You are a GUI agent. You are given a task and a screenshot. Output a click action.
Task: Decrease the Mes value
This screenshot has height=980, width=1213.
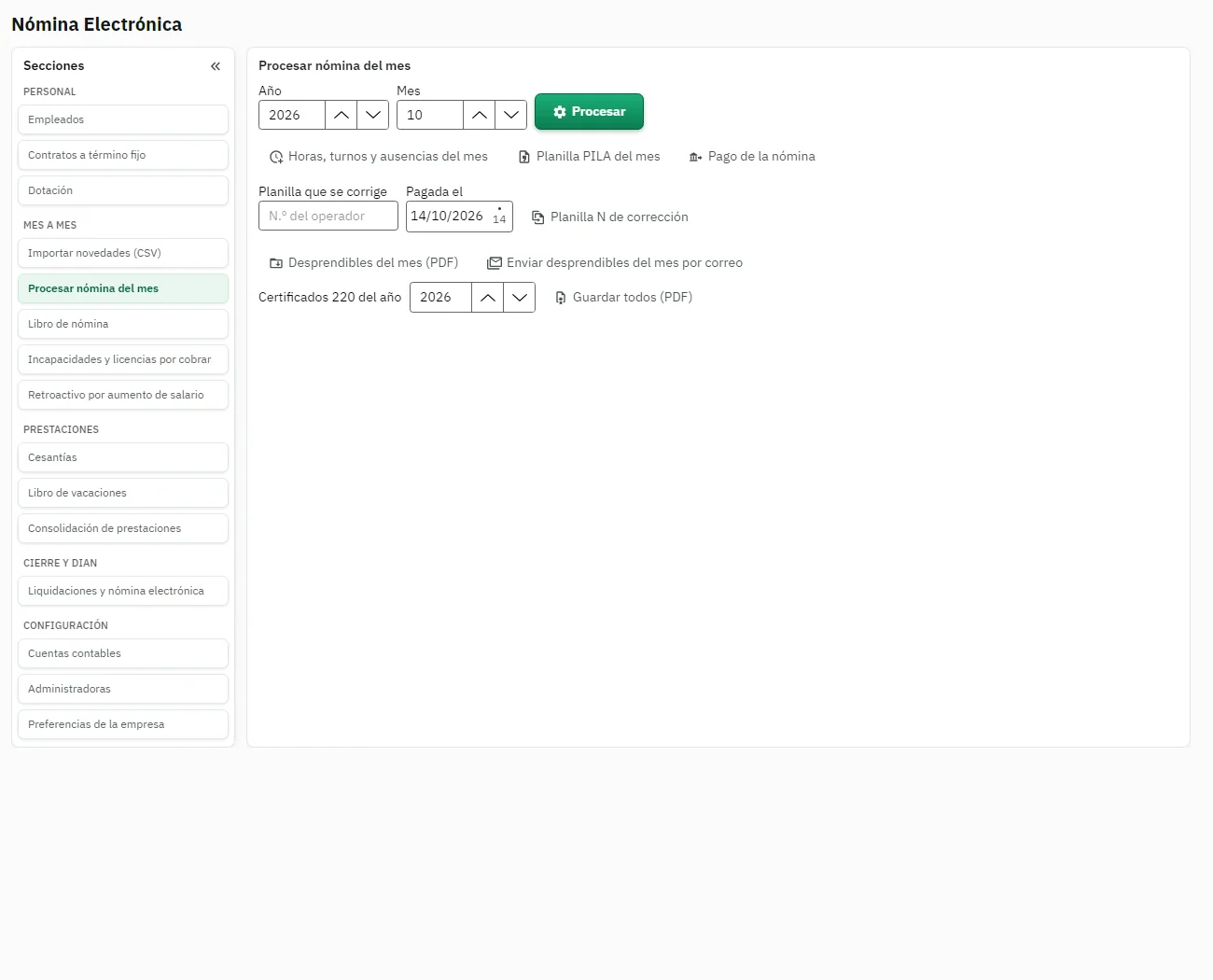click(511, 115)
